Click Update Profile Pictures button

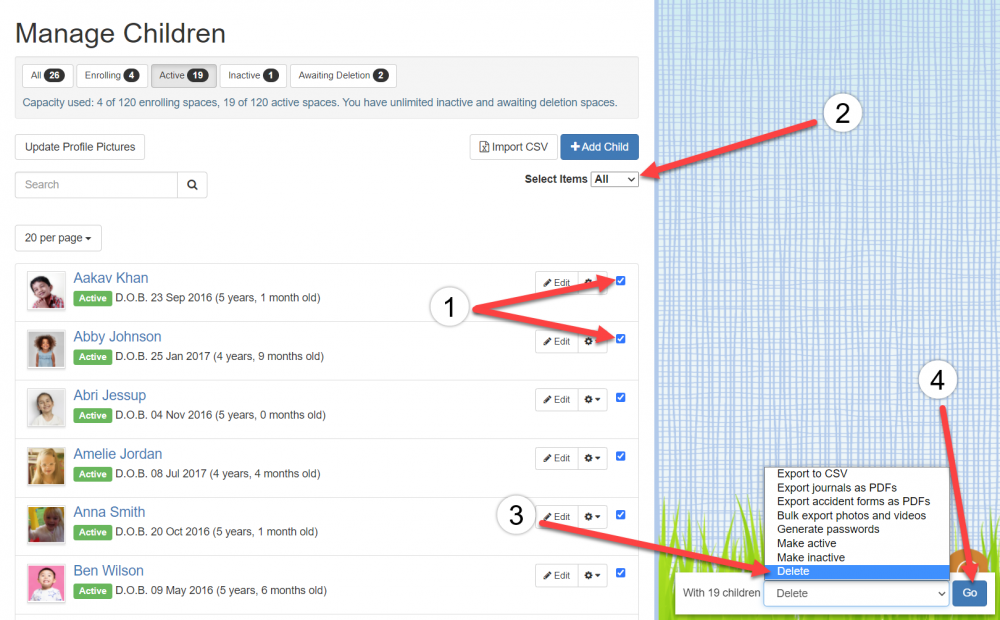[80, 147]
